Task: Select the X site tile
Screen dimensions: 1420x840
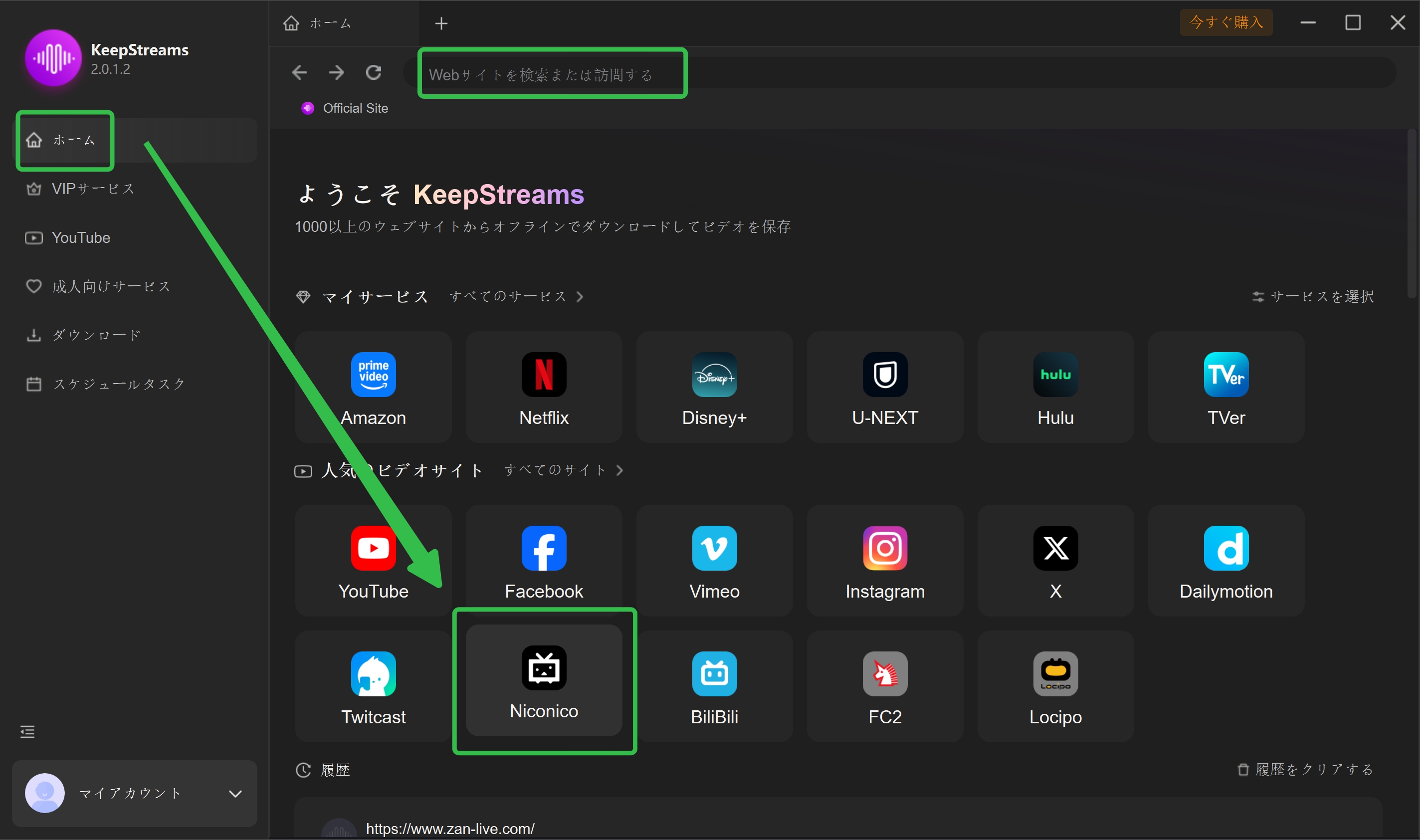Action: [x=1055, y=561]
